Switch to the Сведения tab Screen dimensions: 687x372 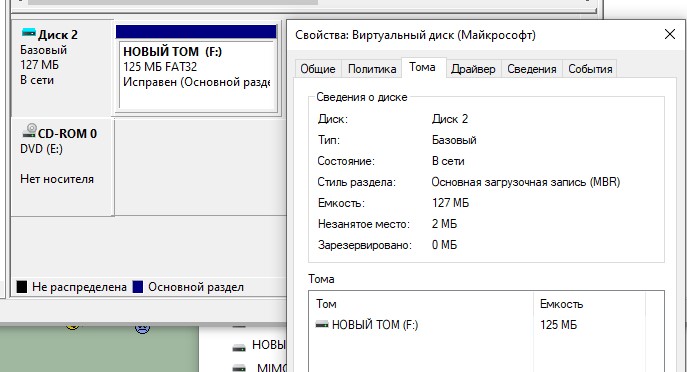531,69
